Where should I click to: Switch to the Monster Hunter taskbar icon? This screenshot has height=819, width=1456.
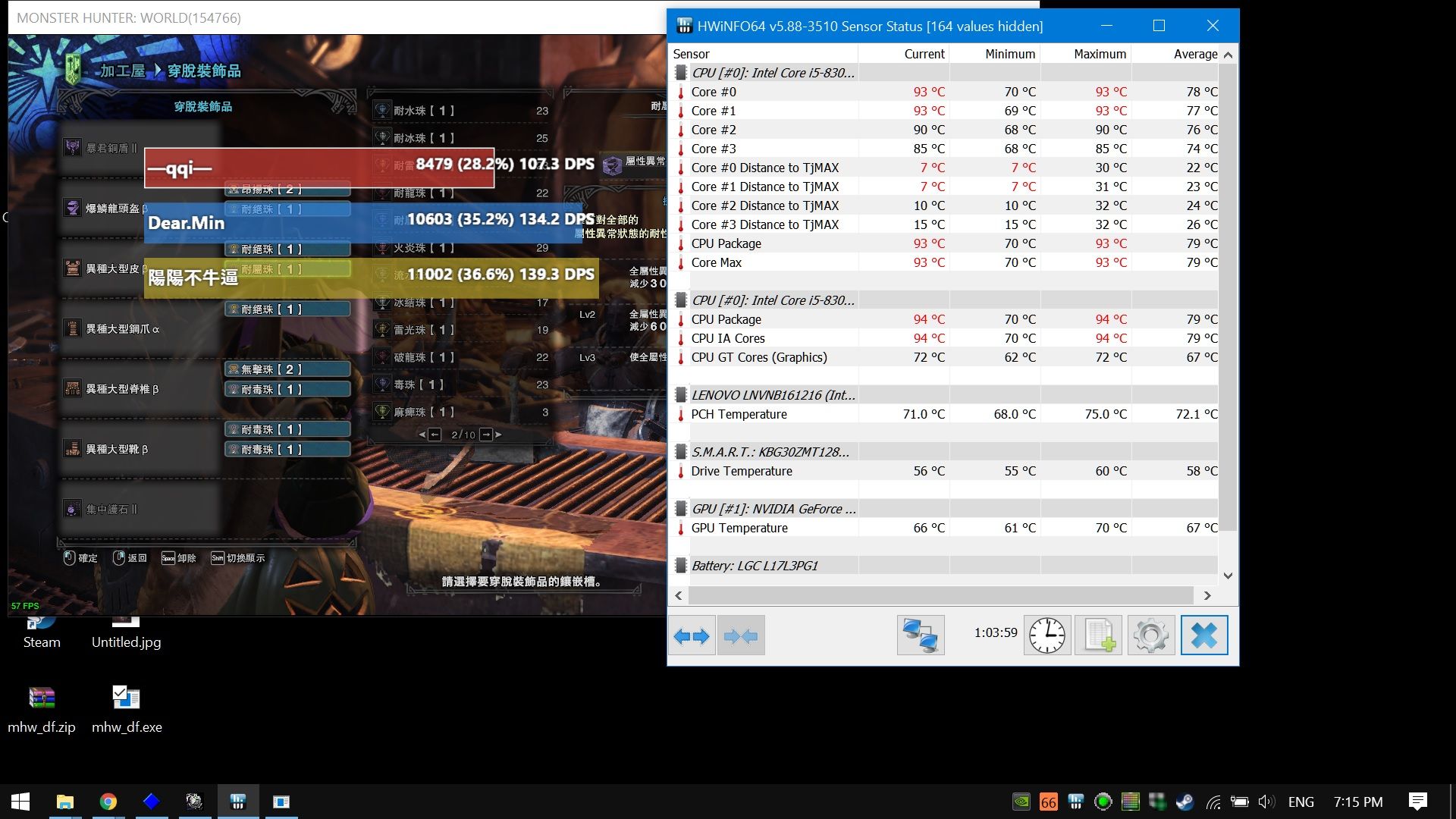[x=195, y=802]
